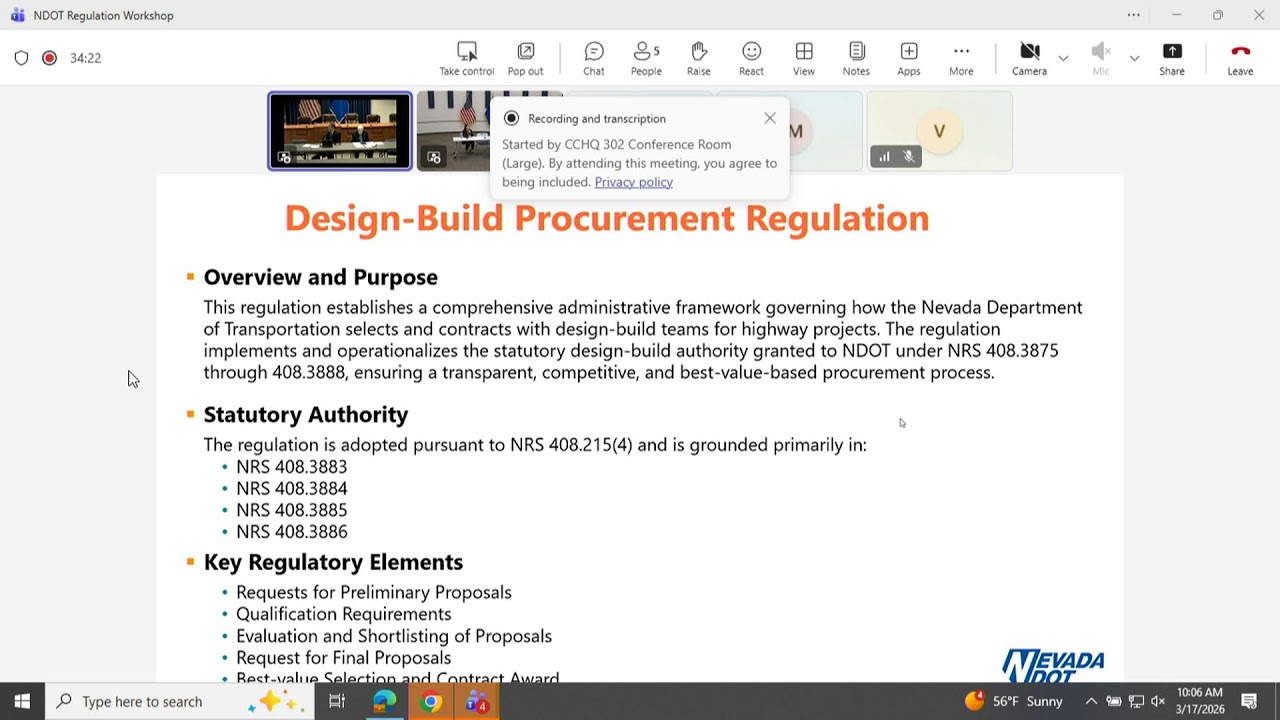The width and height of the screenshot is (1280, 720).
Task: Click the Teams logo in title bar
Action: coord(17,15)
